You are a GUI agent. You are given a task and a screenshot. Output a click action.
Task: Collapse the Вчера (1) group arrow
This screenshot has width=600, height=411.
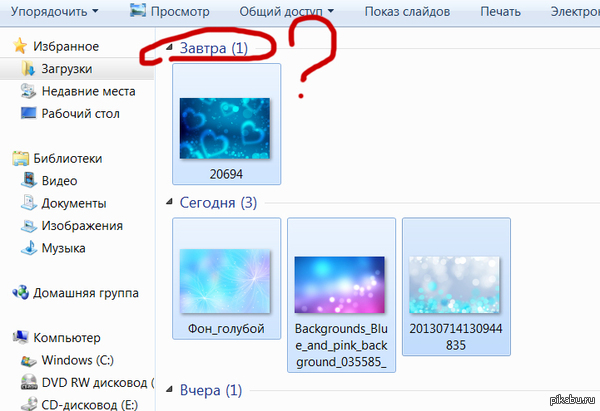[169, 390]
